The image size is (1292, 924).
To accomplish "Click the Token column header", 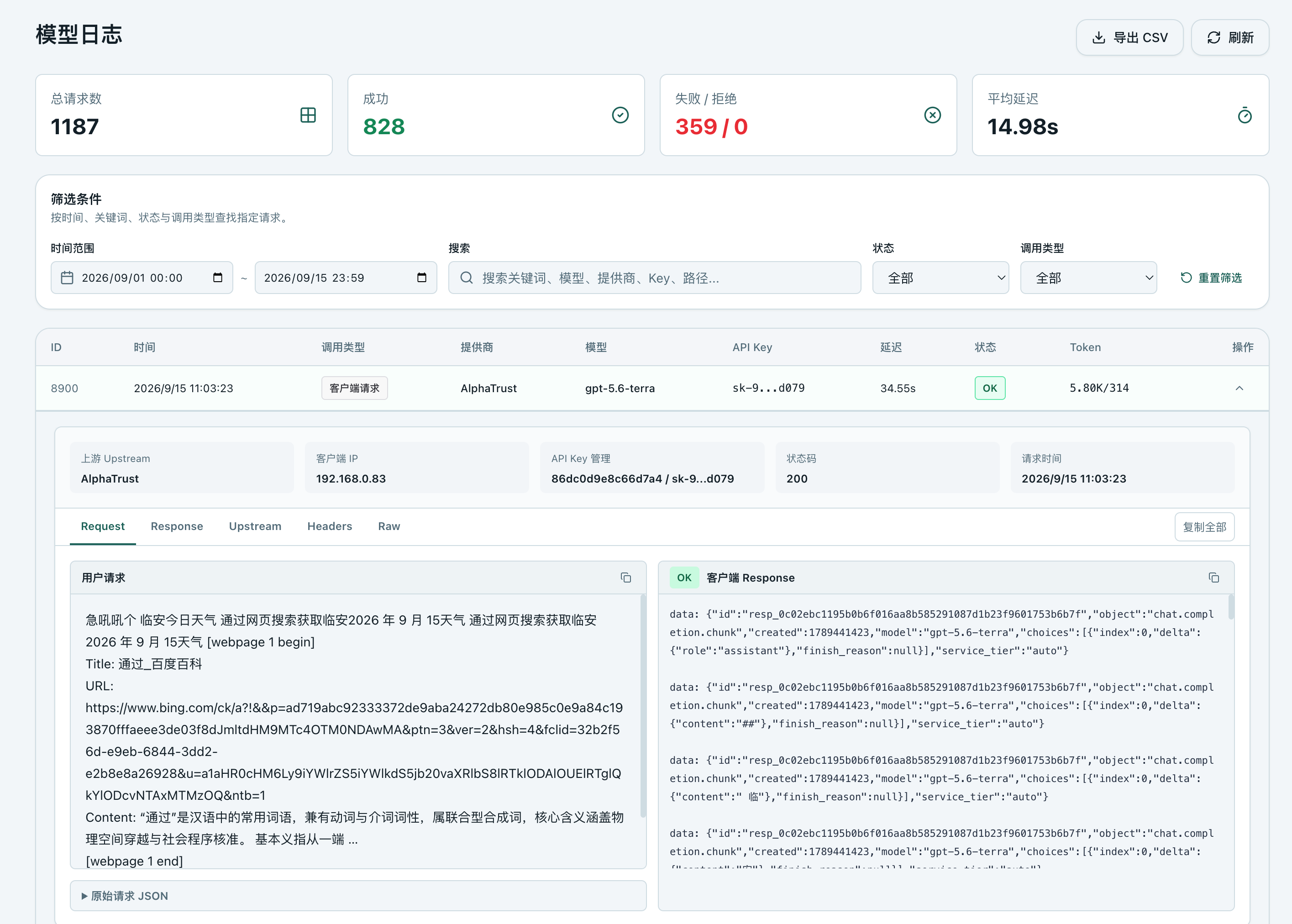I will 1085,347.
